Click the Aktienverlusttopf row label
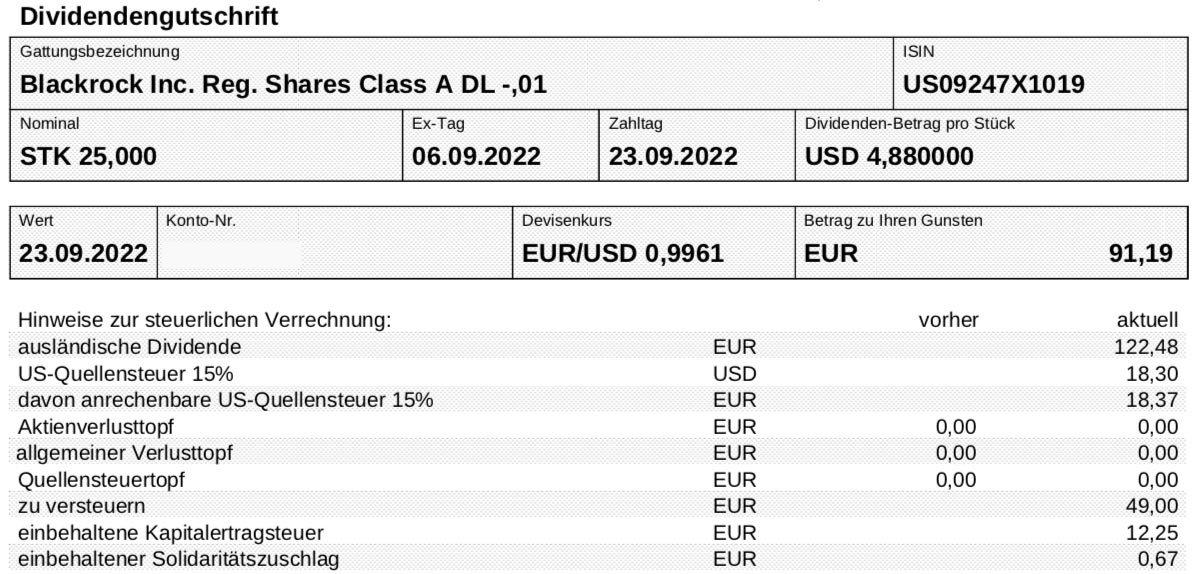 point(101,426)
